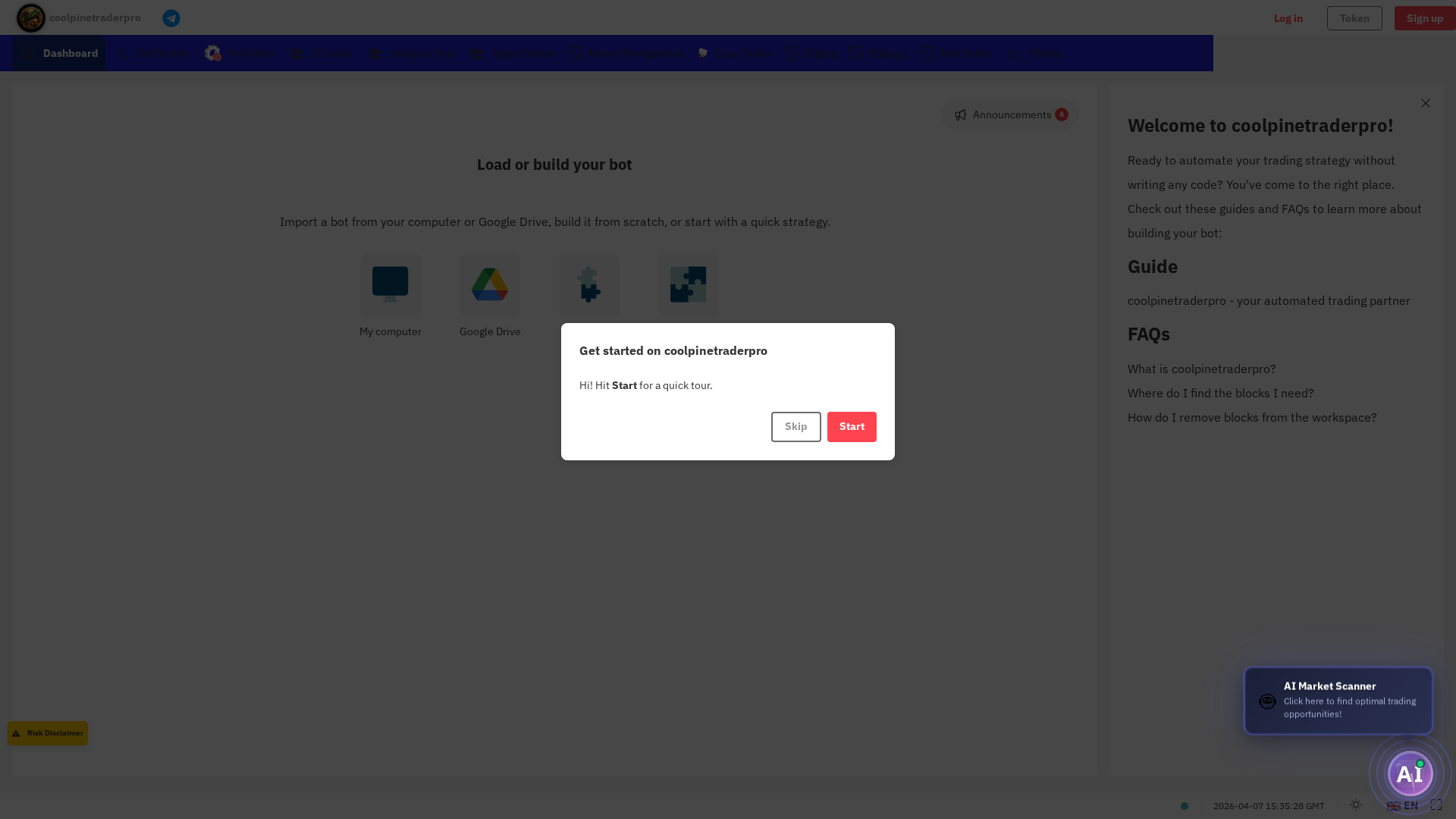Open the guide 'your automated trading partner'

click(1269, 300)
